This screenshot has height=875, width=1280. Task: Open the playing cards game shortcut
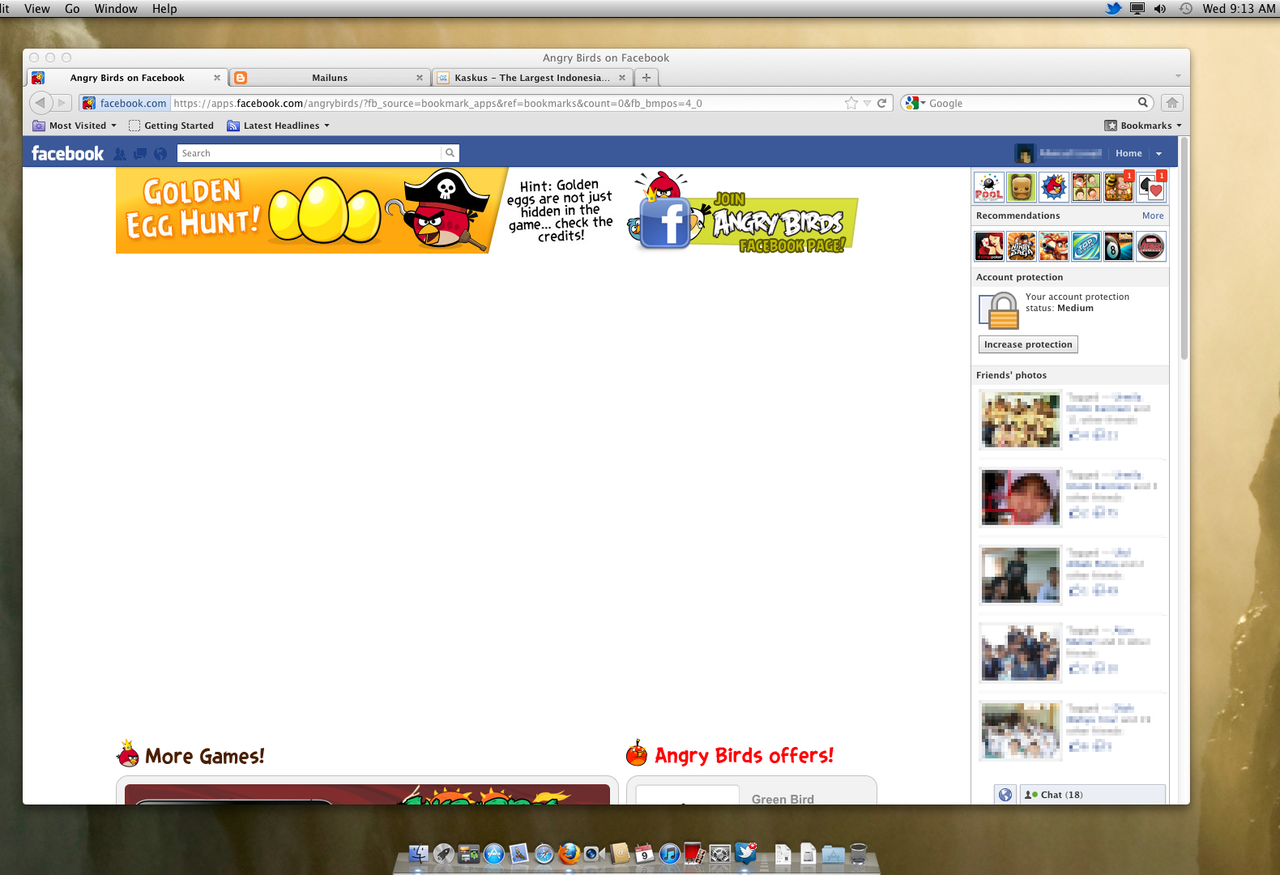click(x=1151, y=187)
